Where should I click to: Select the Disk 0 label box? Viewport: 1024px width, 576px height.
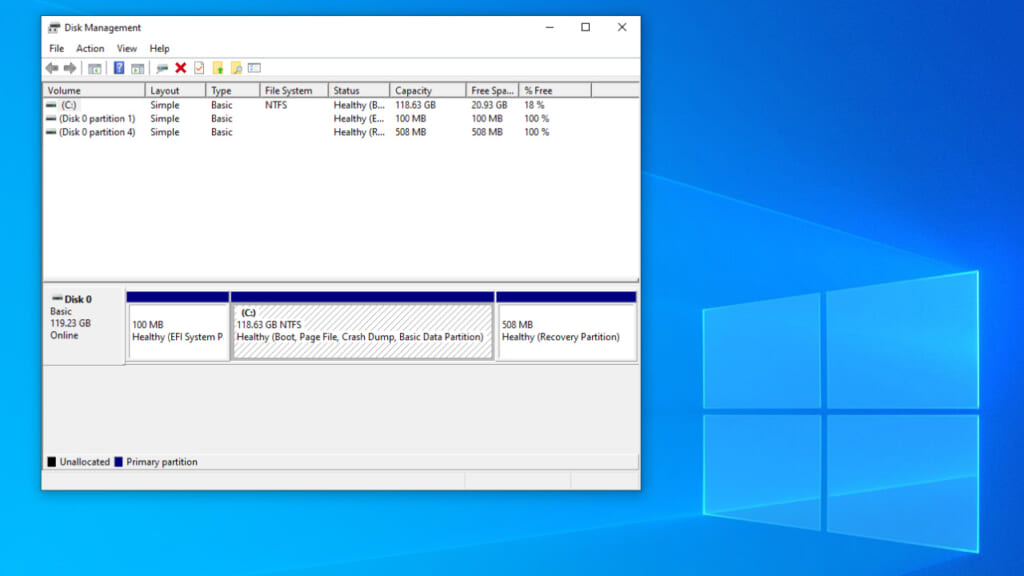[84, 325]
